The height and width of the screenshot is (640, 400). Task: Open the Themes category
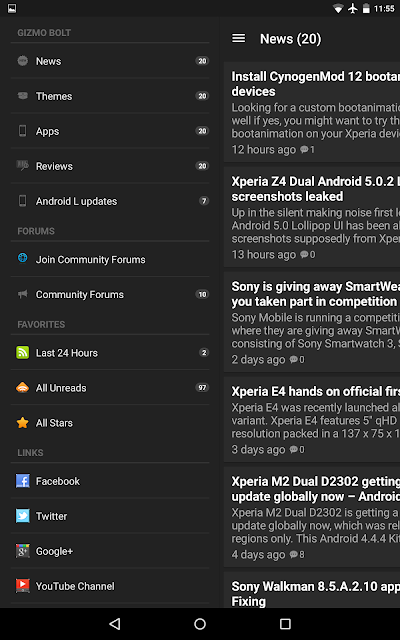point(110,96)
